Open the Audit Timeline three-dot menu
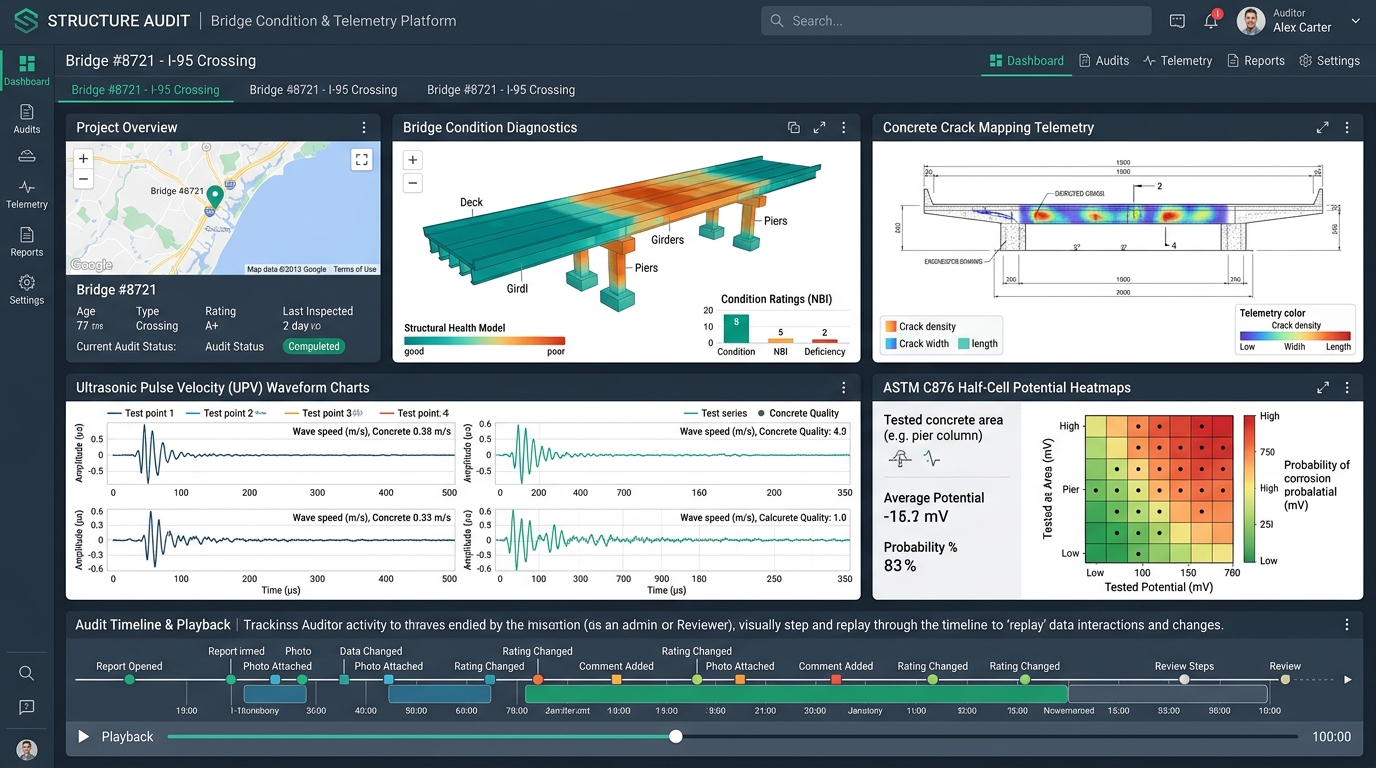1376x768 pixels. pyautogui.click(x=1347, y=625)
